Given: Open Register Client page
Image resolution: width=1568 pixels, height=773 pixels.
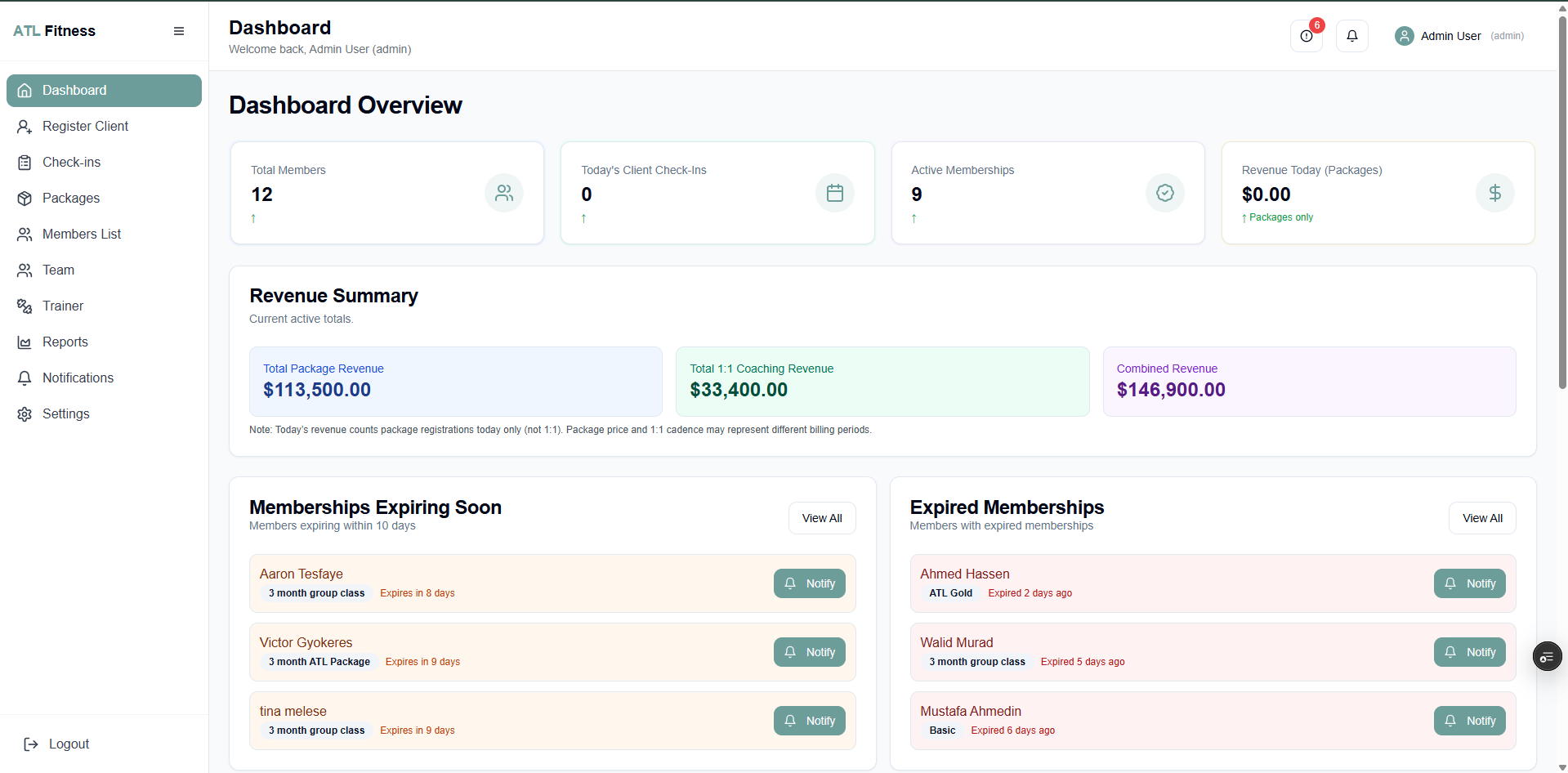Looking at the screenshot, I should point(104,127).
